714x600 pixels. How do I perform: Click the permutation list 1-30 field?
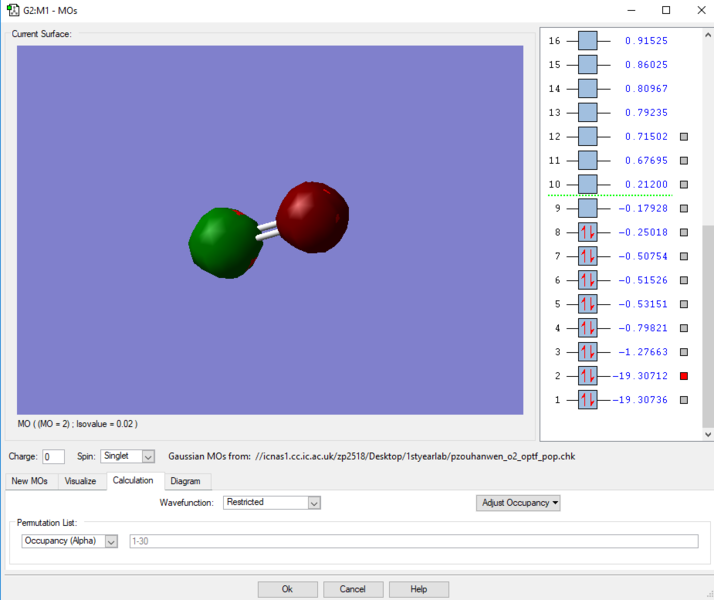(x=413, y=541)
